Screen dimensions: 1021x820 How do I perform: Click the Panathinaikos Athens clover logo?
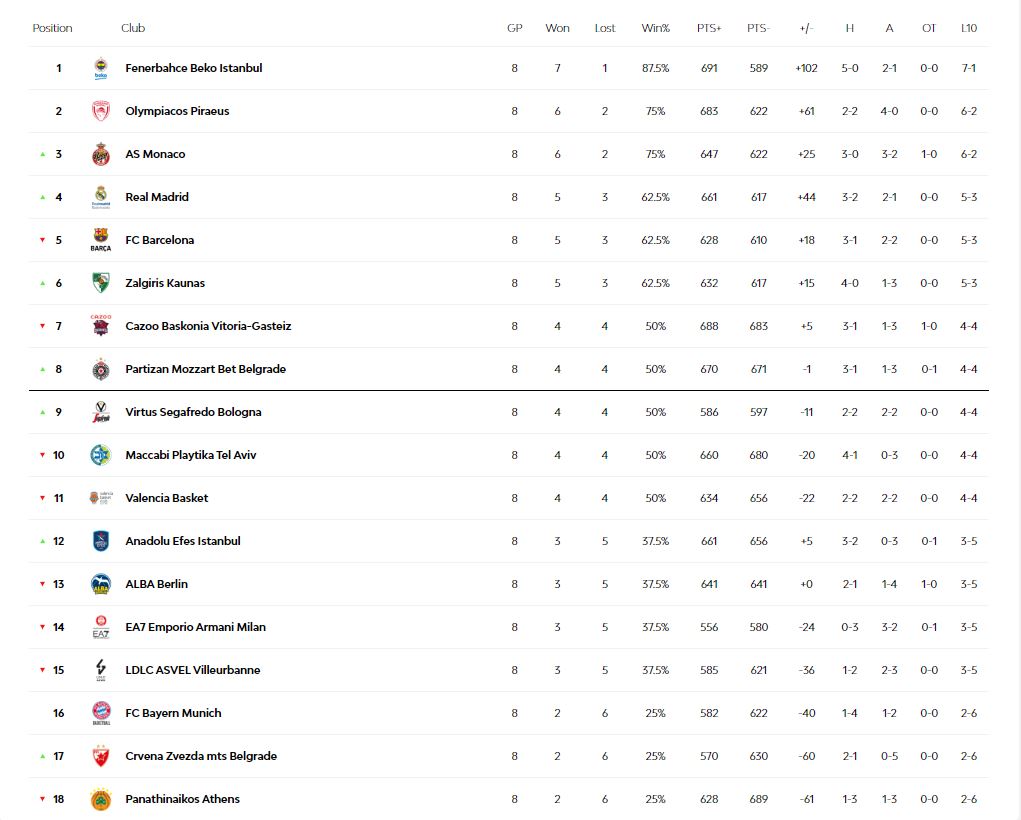[101, 799]
